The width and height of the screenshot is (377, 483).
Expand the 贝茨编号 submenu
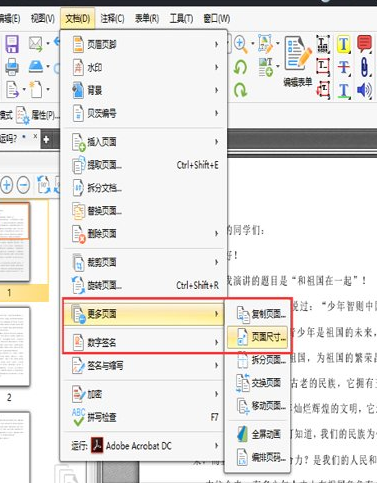pyautogui.click(x=145, y=113)
